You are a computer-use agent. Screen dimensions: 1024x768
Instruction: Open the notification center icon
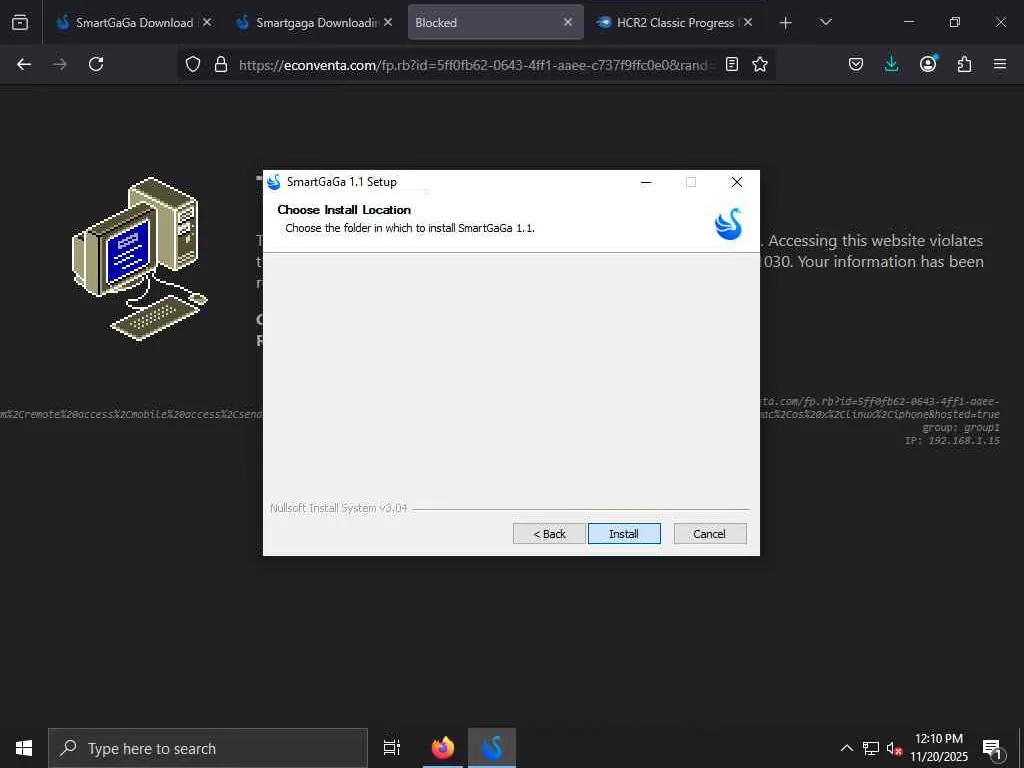point(993,748)
